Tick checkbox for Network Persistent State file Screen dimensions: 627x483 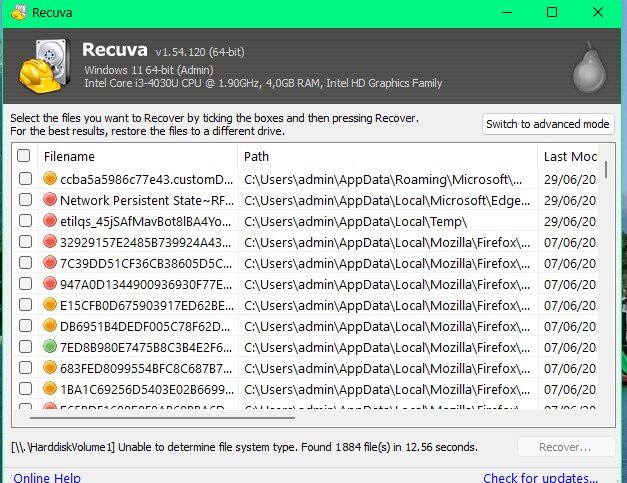pyautogui.click(x=26, y=199)
